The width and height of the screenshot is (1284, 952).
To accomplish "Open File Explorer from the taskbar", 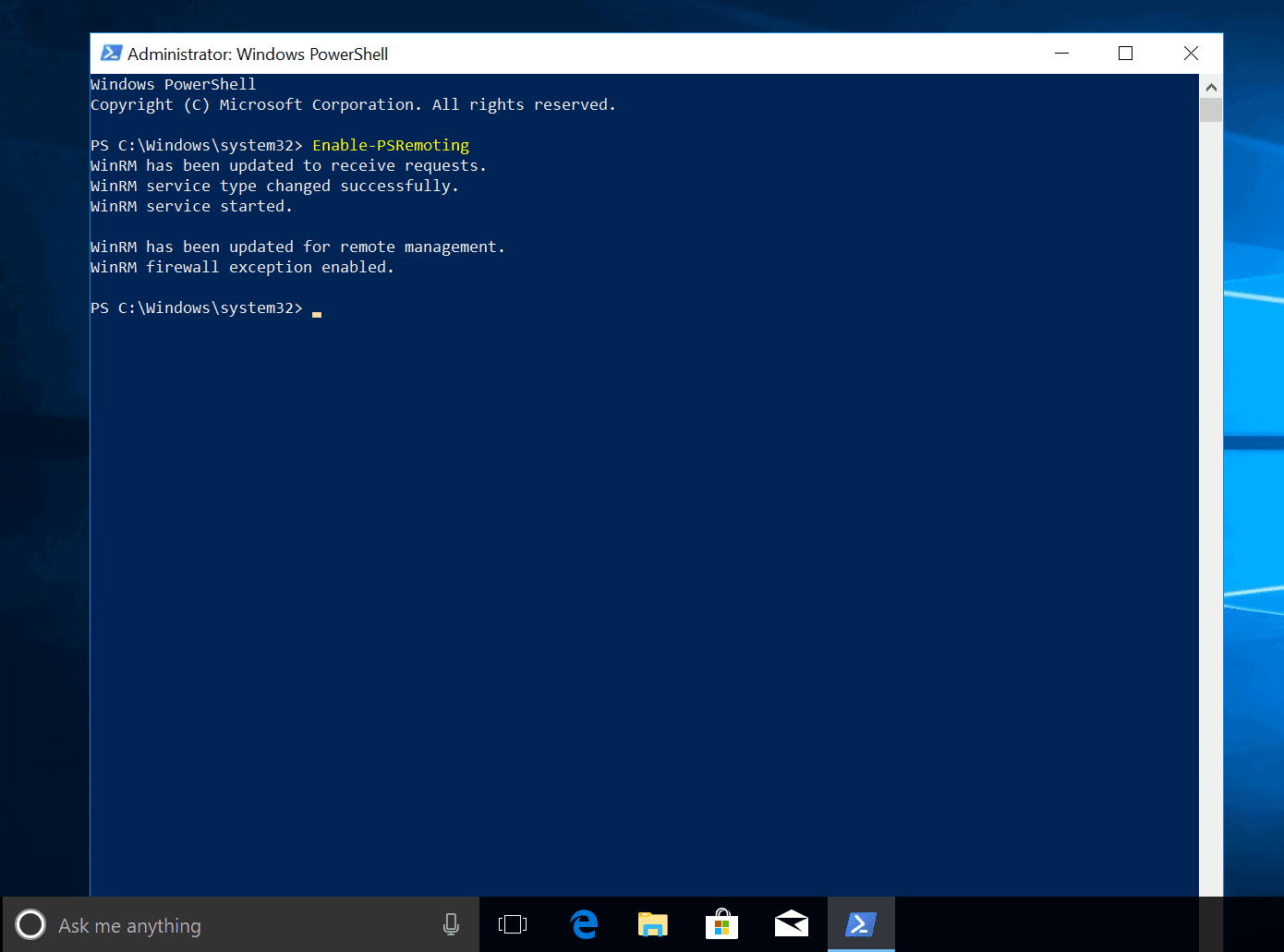I will 653,924.
